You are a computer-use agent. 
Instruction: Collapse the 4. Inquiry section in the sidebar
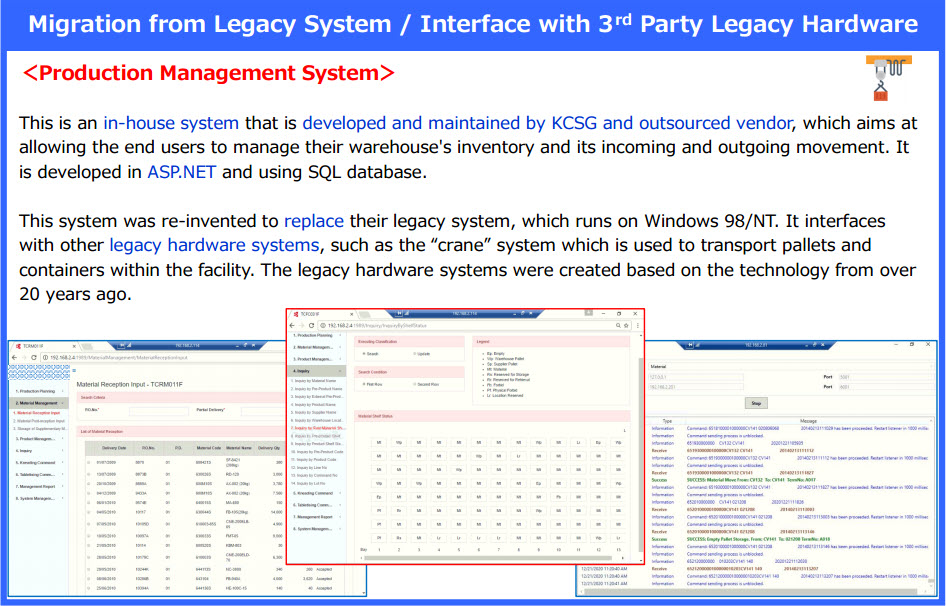pyautogui.click(x=313, y=371)
